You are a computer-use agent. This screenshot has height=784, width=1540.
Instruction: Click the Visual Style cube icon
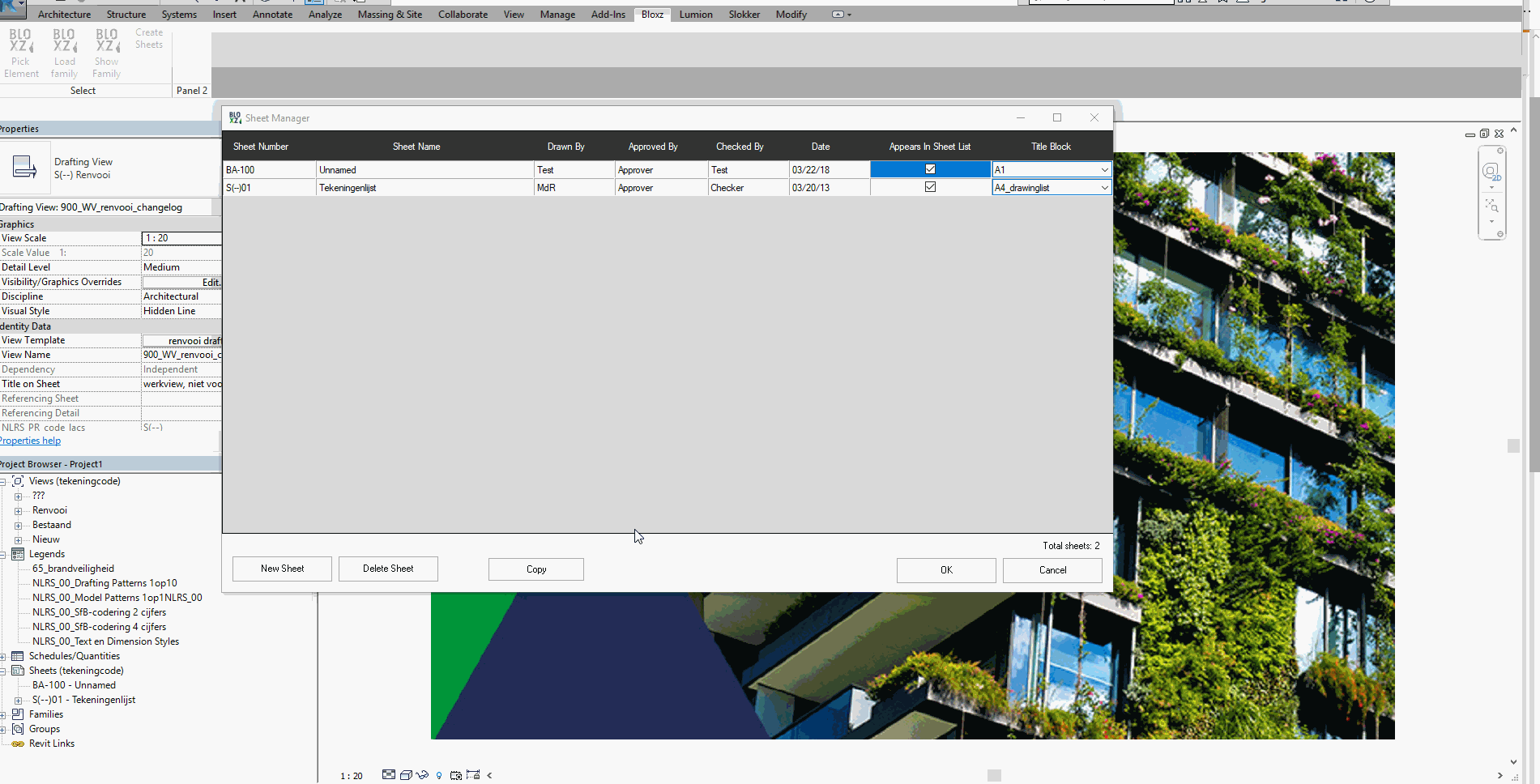point(406,775)
